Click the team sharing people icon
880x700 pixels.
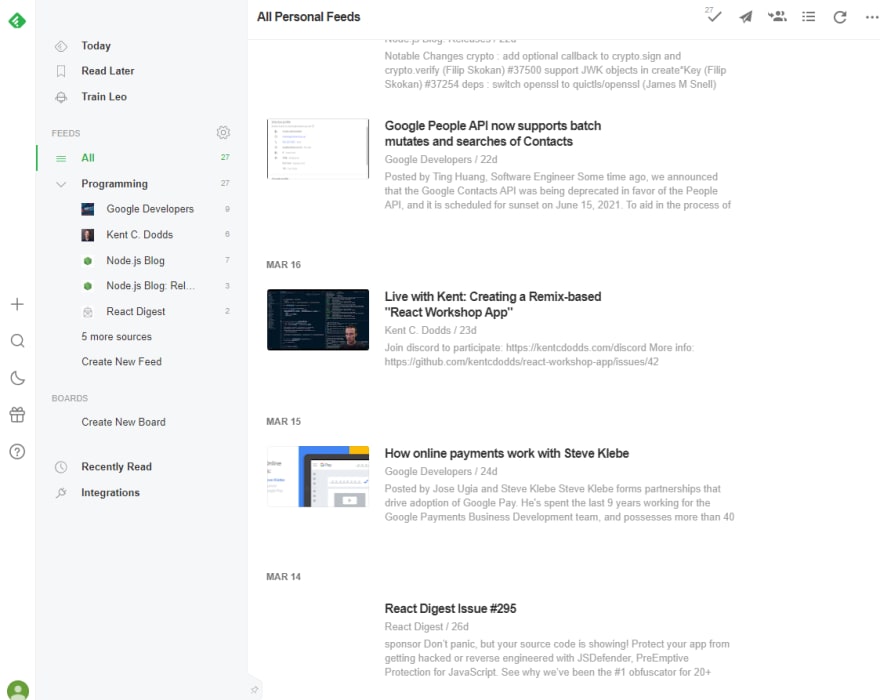click(777, 17)
